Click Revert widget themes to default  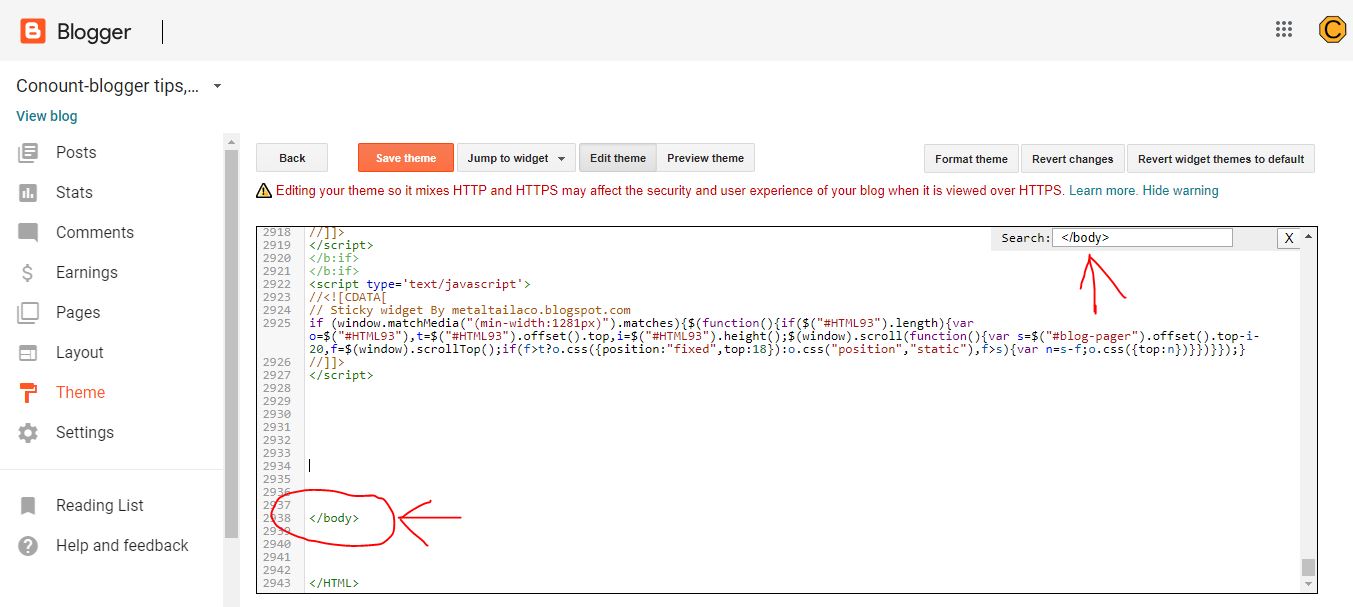(x=1221, y=159)
